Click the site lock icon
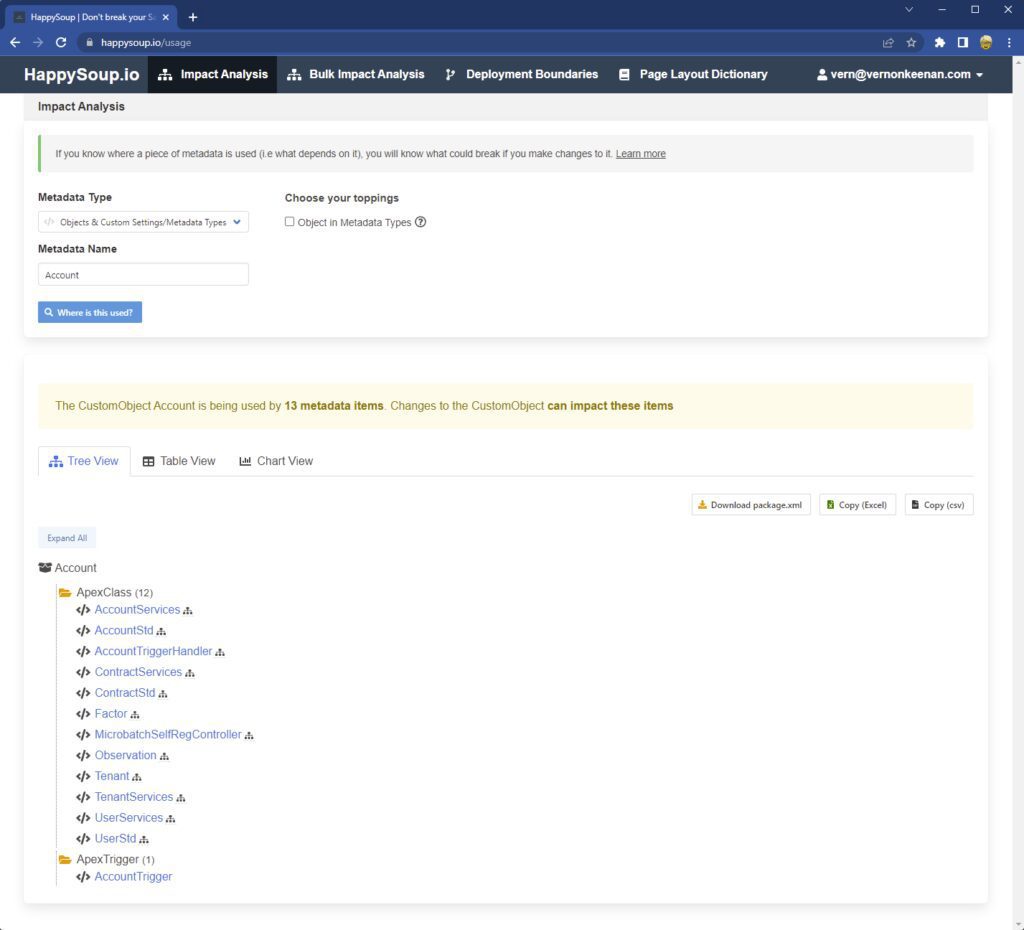The width and height of the screenshot is (1024, 930). tap(89, 42)
